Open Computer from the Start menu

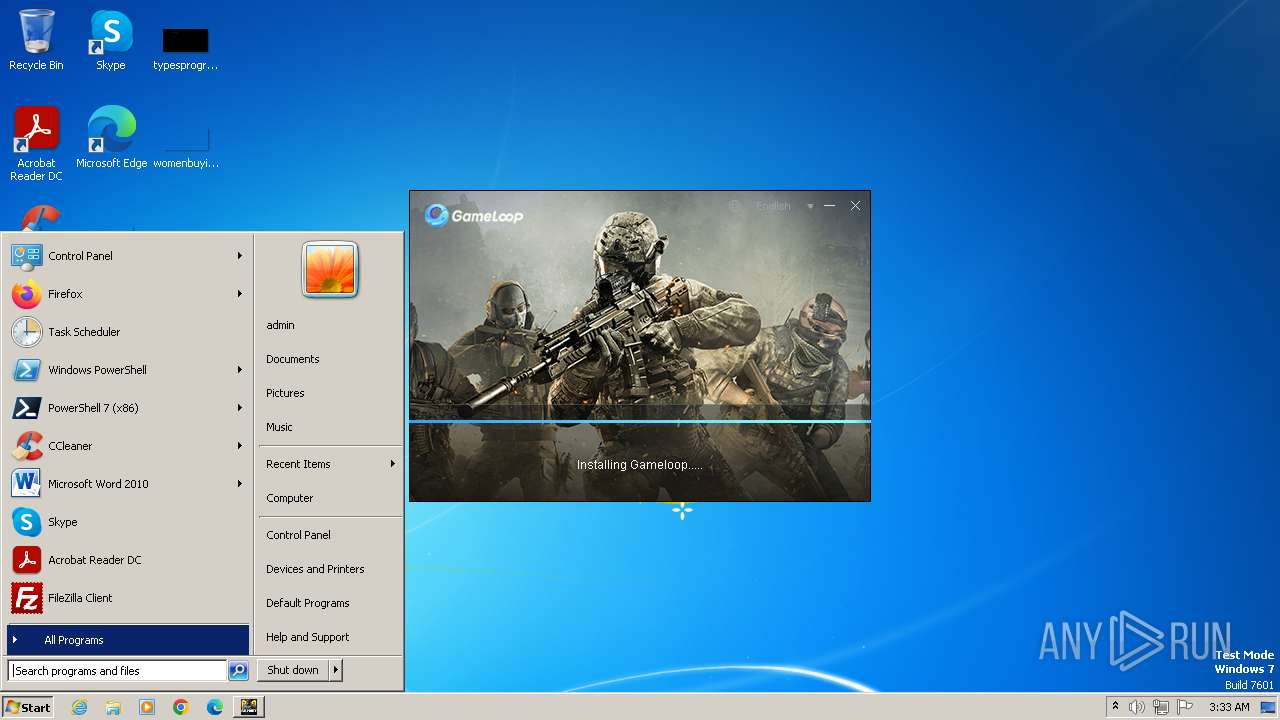330,498
